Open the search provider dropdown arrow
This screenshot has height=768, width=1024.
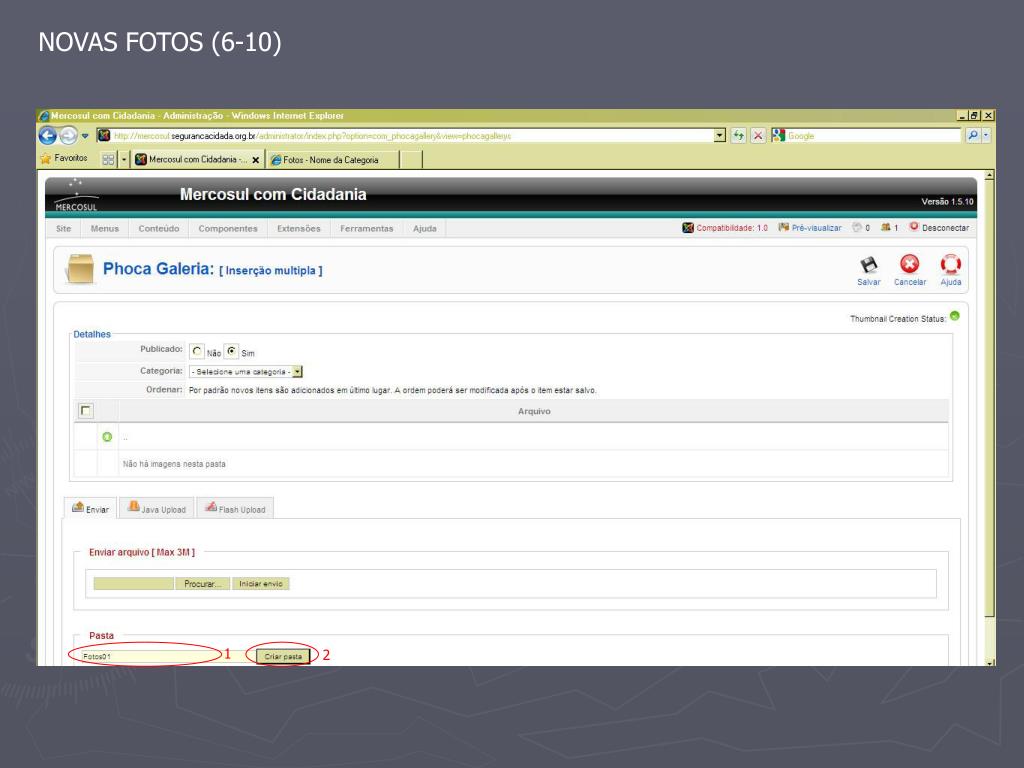coord(986,135)
